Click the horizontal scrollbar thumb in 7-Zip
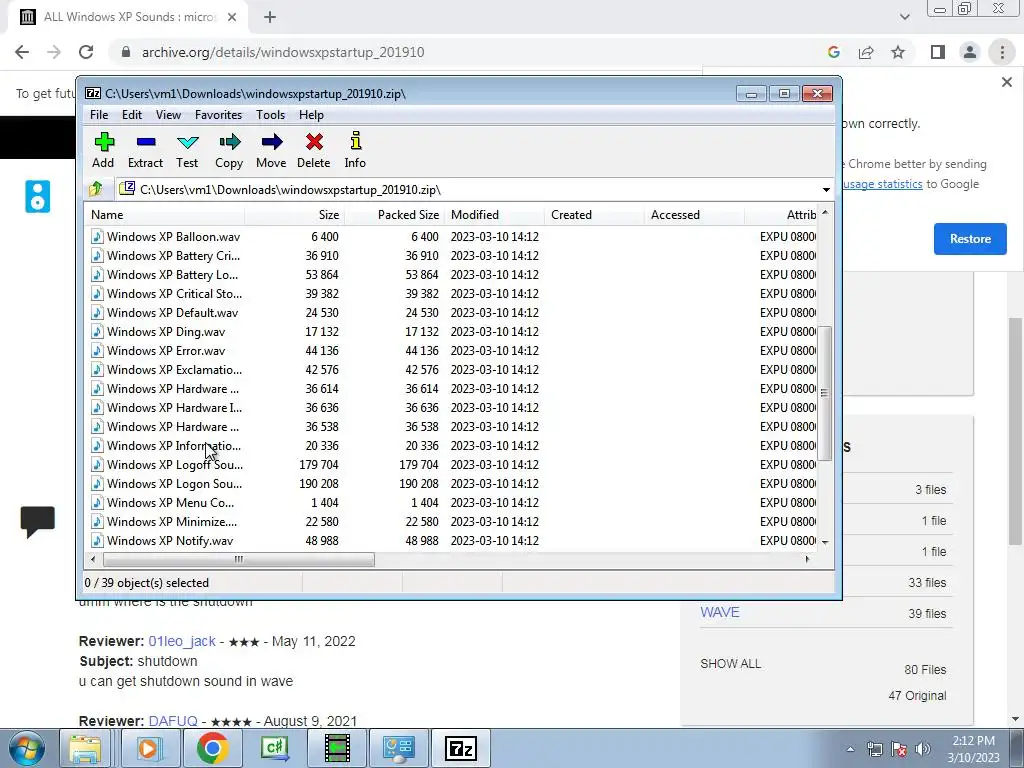This screenshot has width=1024, height=768. (x=238, y=560)
